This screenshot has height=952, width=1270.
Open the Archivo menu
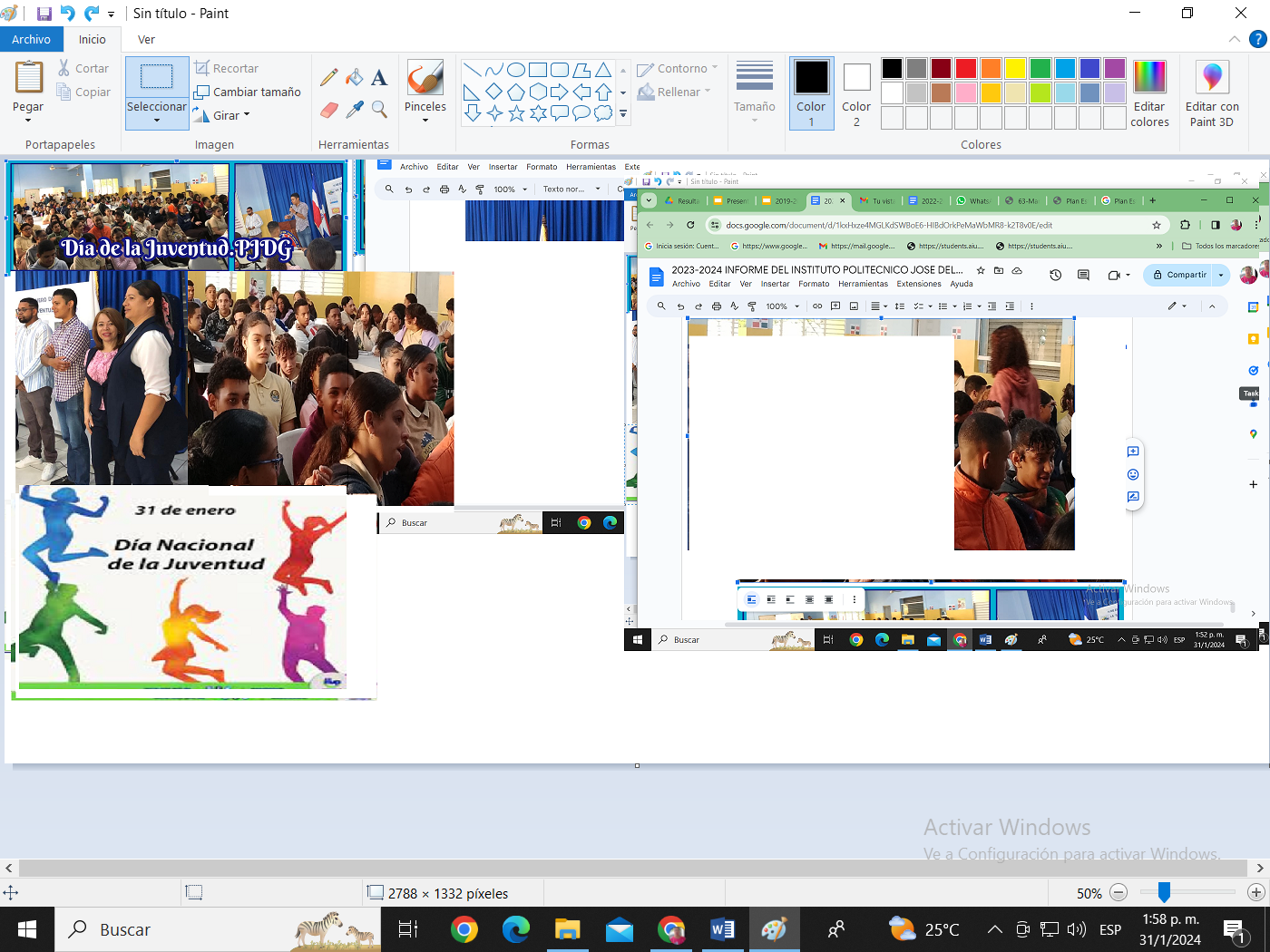[32, 39]
